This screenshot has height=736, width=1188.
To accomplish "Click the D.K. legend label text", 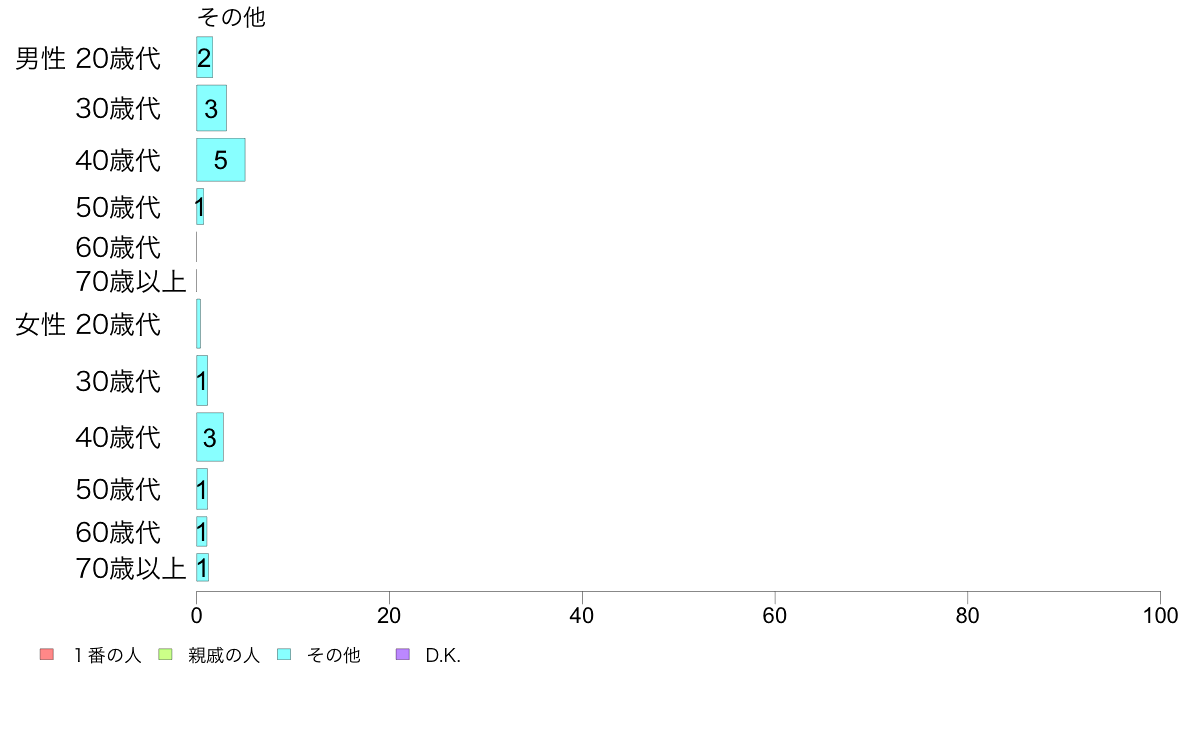I will click(x=443, y=655).
